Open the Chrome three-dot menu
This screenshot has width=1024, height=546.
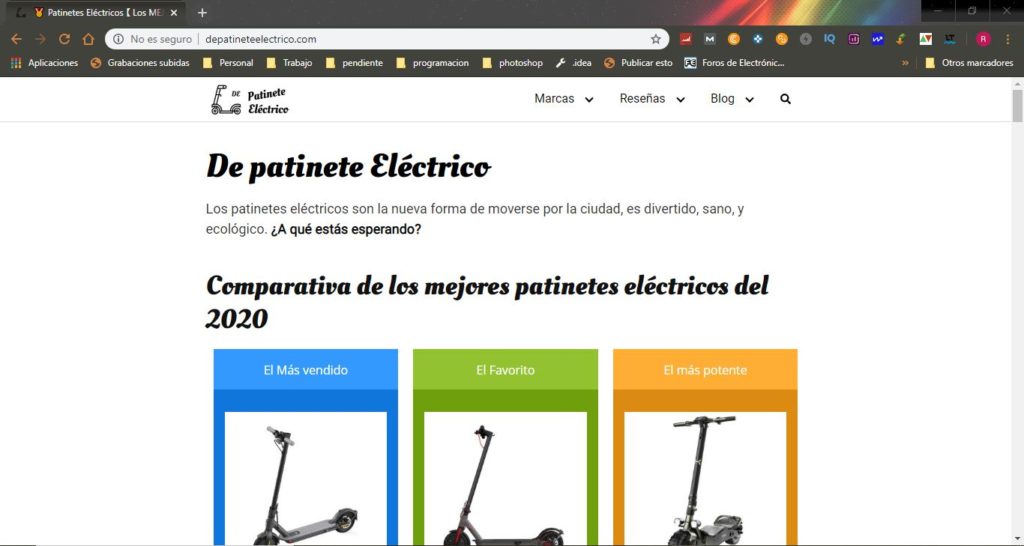tap(1008, 39)
